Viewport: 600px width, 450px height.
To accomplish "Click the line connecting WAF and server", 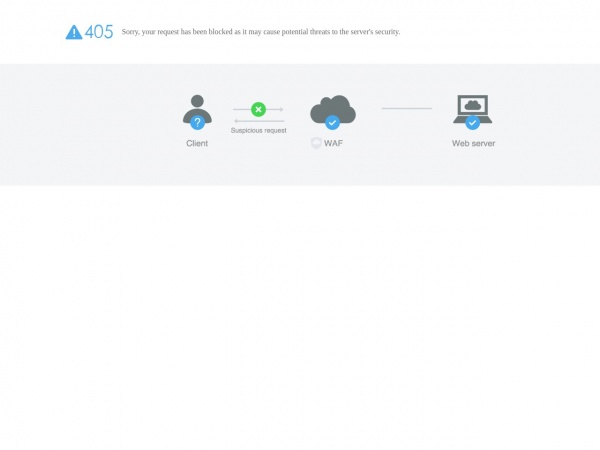I will [407, 109].
